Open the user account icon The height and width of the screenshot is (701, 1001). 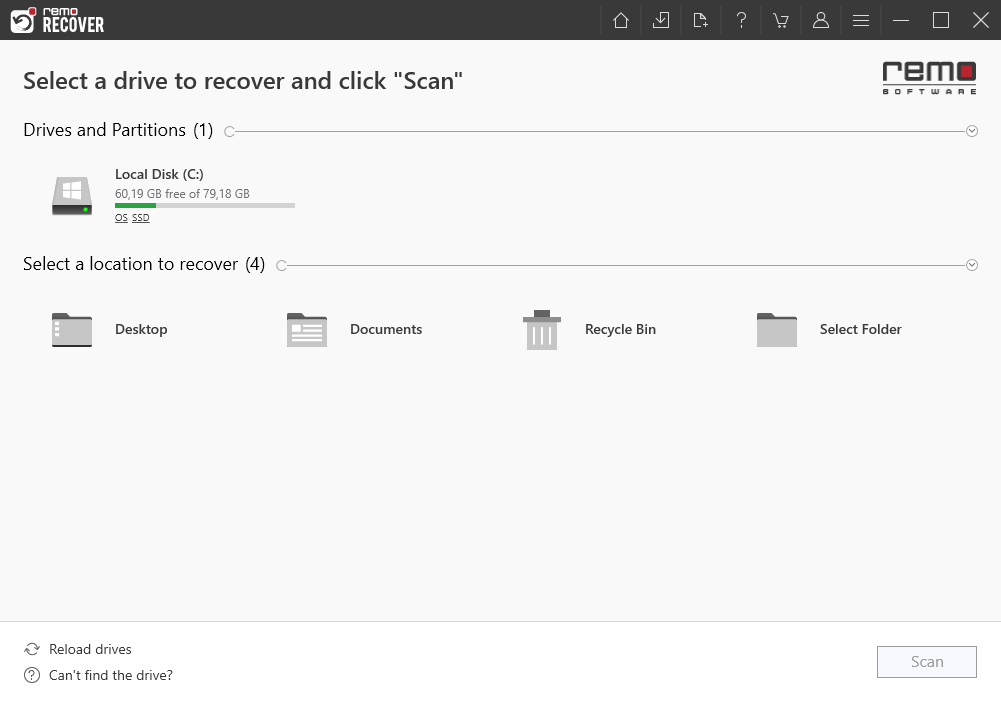pyautogui.click(x=820, y=20)
